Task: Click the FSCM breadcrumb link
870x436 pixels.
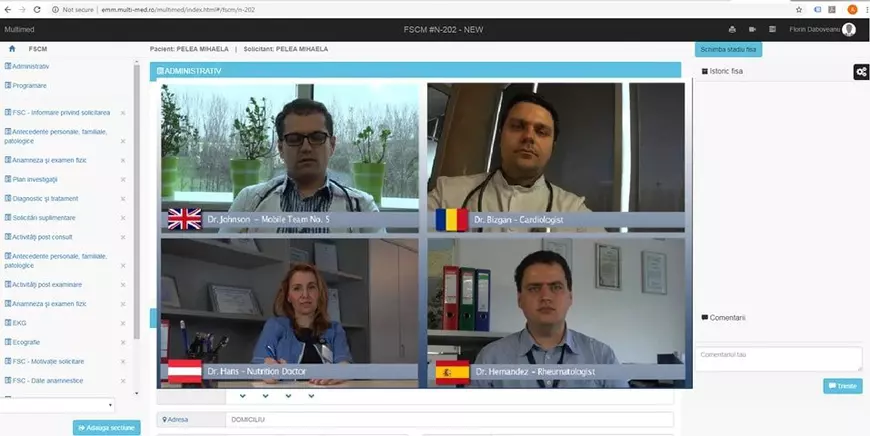Action: pyautogui.click(x=38, y=49)
